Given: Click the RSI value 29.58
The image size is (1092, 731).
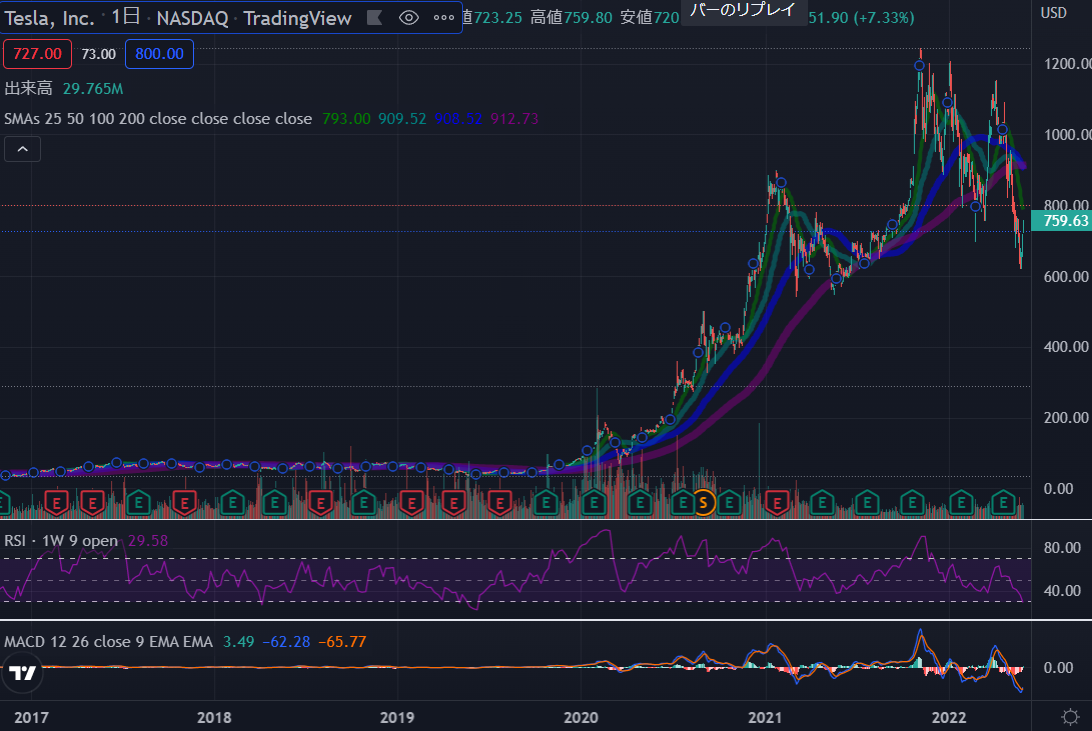Looking at the screenshot, I should (148, 540).
